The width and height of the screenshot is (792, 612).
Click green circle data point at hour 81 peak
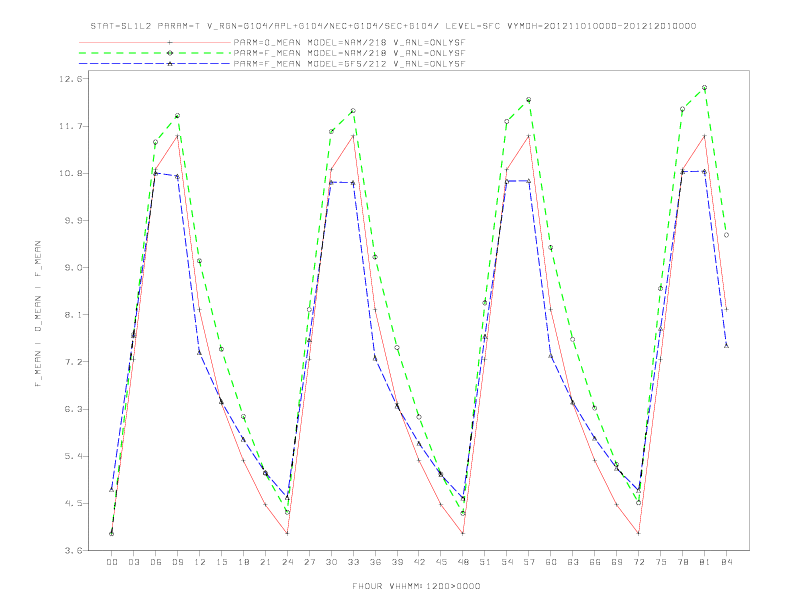pyautogui.click(x=705, y=88)
